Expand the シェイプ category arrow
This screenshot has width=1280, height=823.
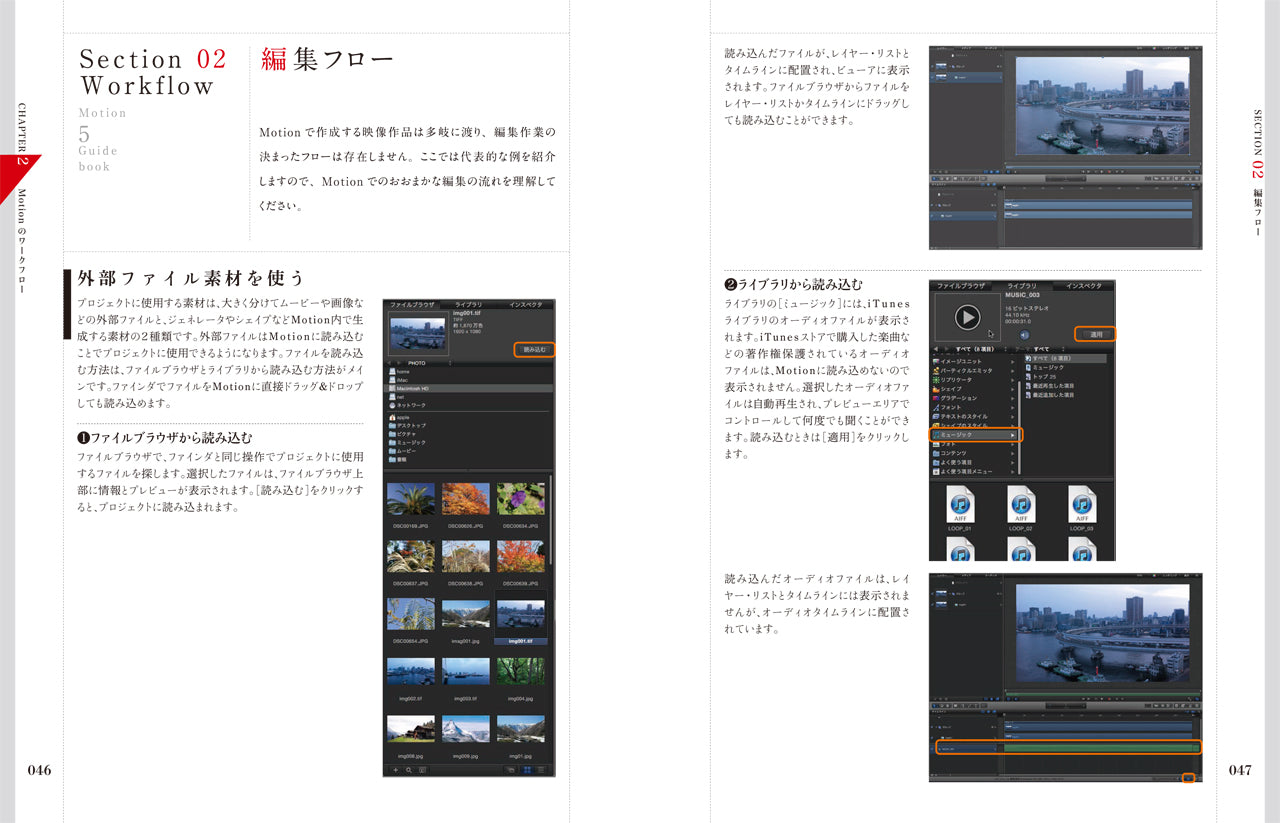(x=1012, y=390)
